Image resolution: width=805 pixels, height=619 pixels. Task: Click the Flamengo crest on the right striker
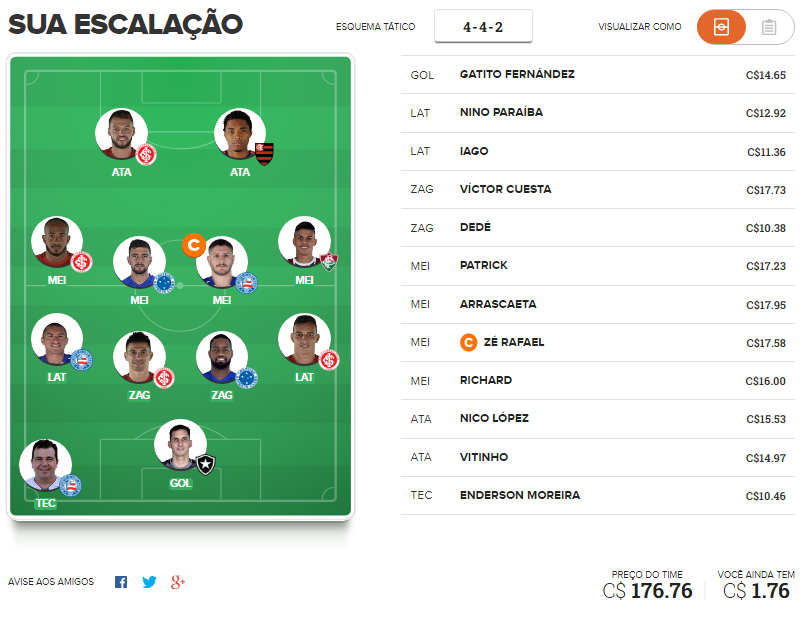pyautogui.click(x=264, y=153)
